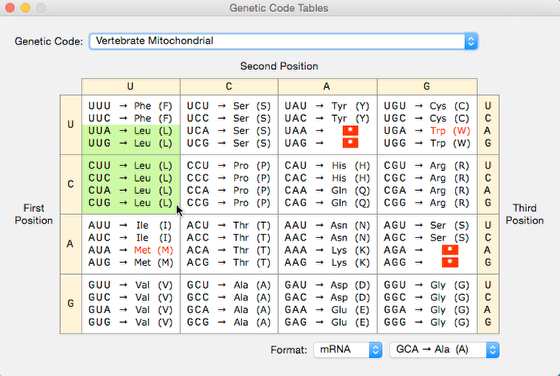Click the AUG → Met (M) entry

coord(131,263)
